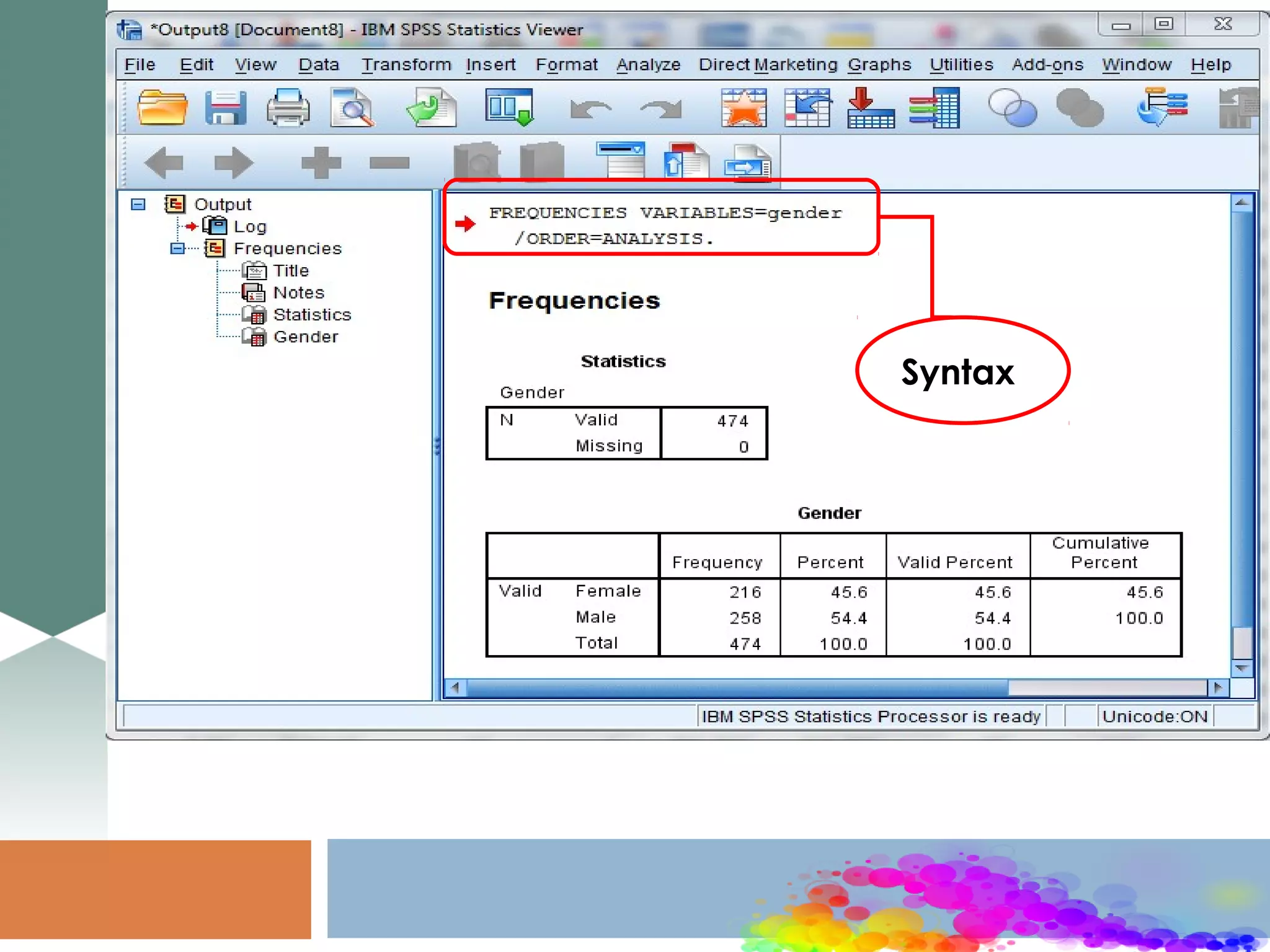Click the Collapse minus icon in outline toolbar

389,163
